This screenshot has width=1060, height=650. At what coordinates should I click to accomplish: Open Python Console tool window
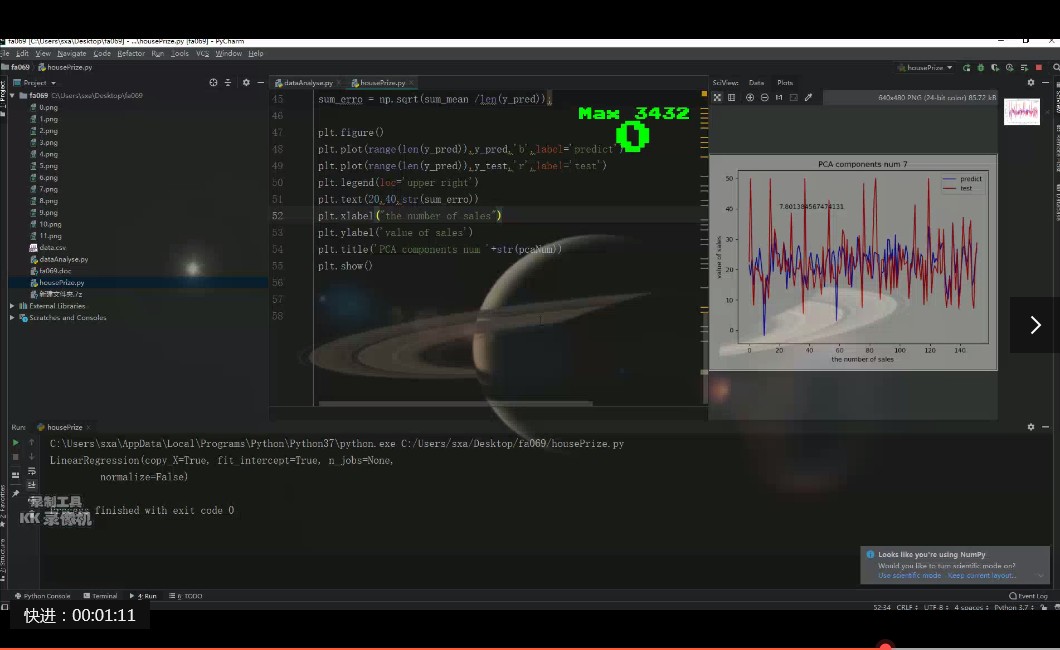tap(43, 596)
